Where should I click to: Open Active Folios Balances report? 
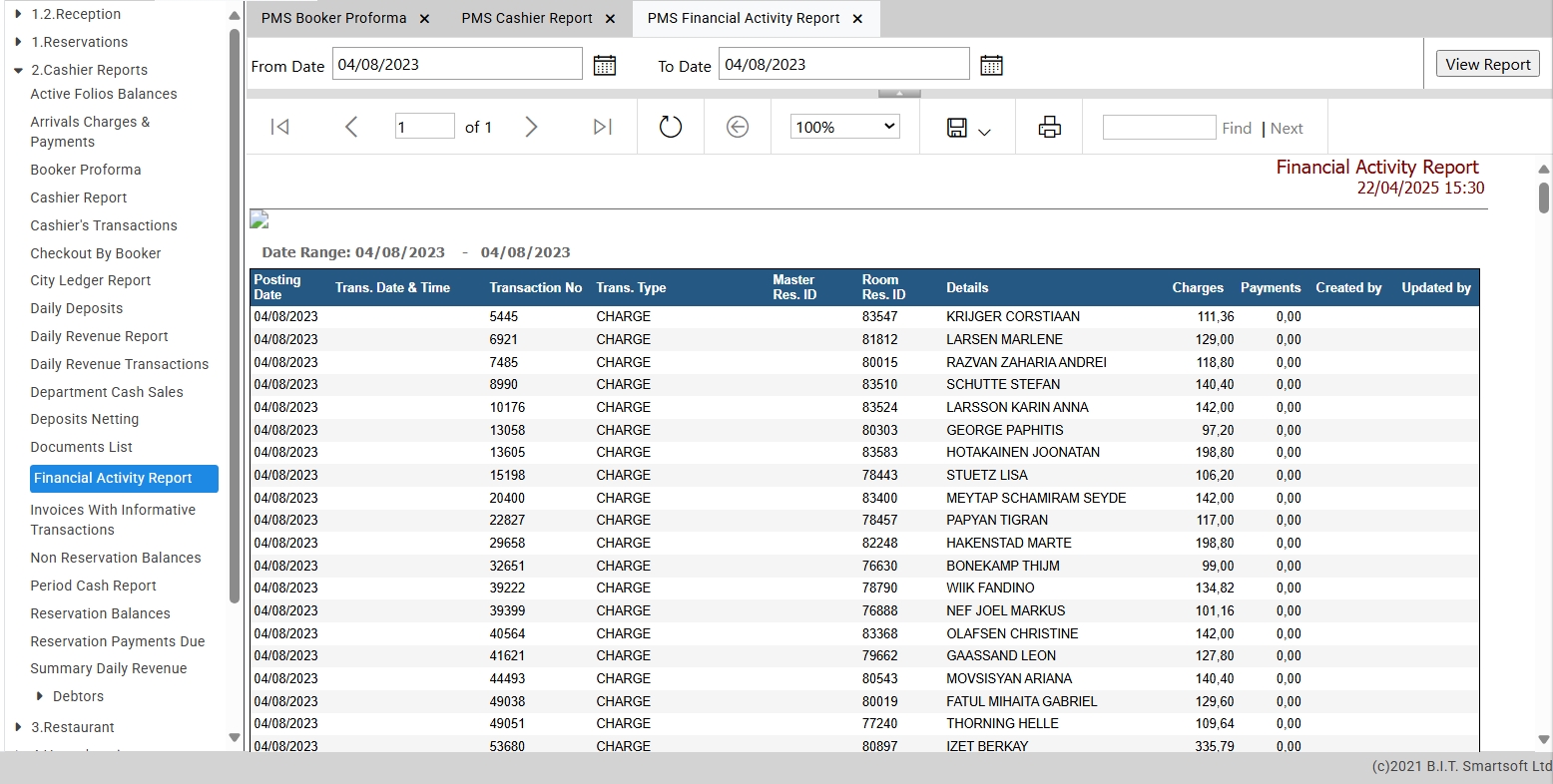pyautogui.click(x=104, y=94)
